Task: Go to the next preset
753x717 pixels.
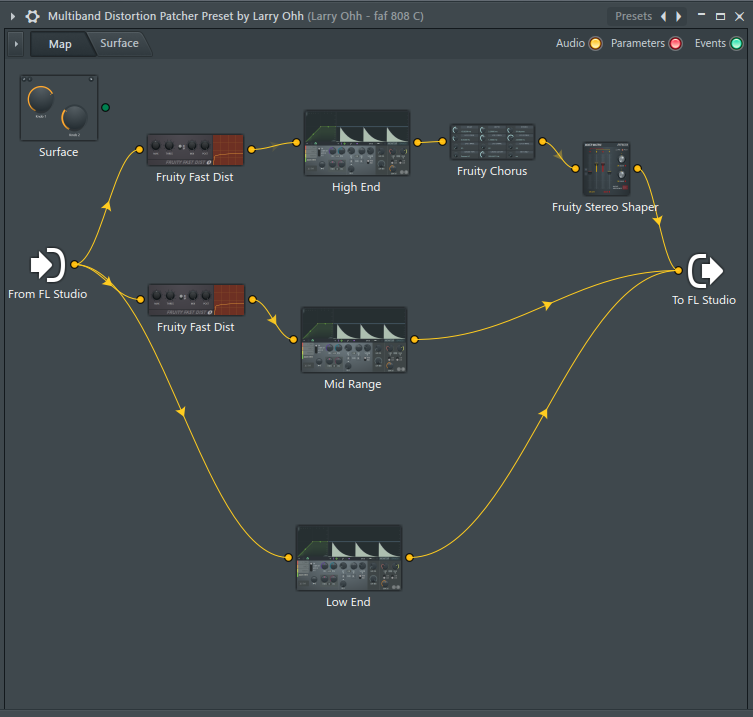Action: coord(679,17)
